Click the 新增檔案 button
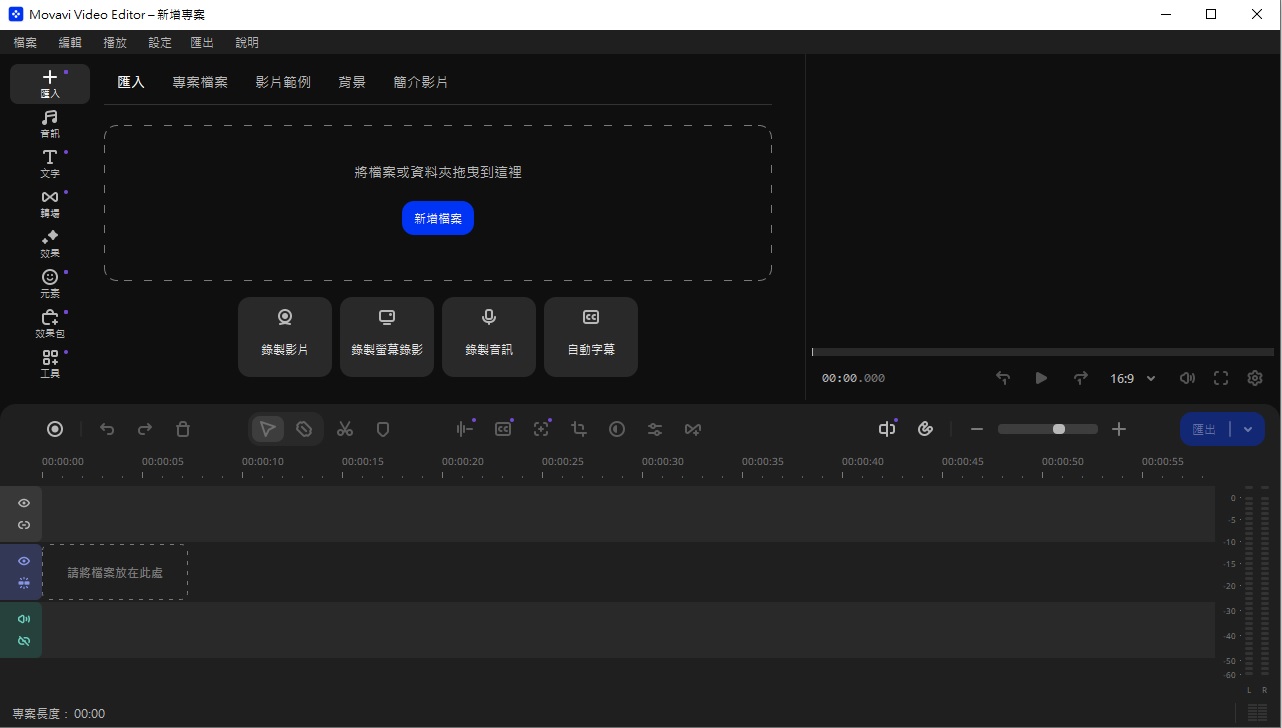The image size is (1282, 728). pos(438,218)
